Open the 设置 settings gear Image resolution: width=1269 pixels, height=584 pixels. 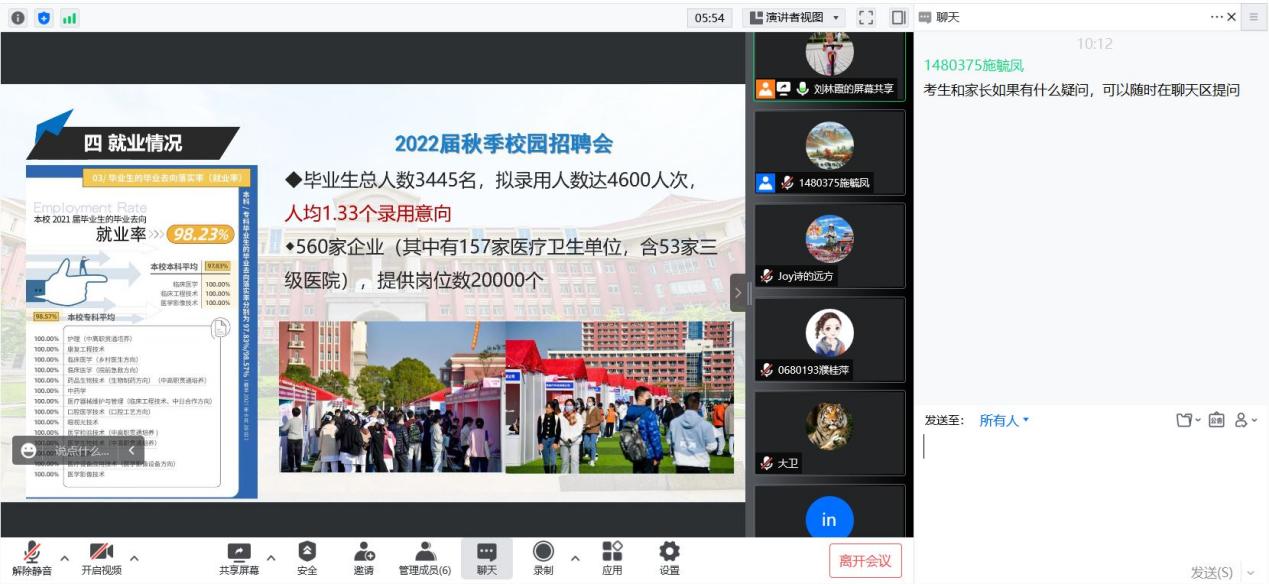pos(669,558)
